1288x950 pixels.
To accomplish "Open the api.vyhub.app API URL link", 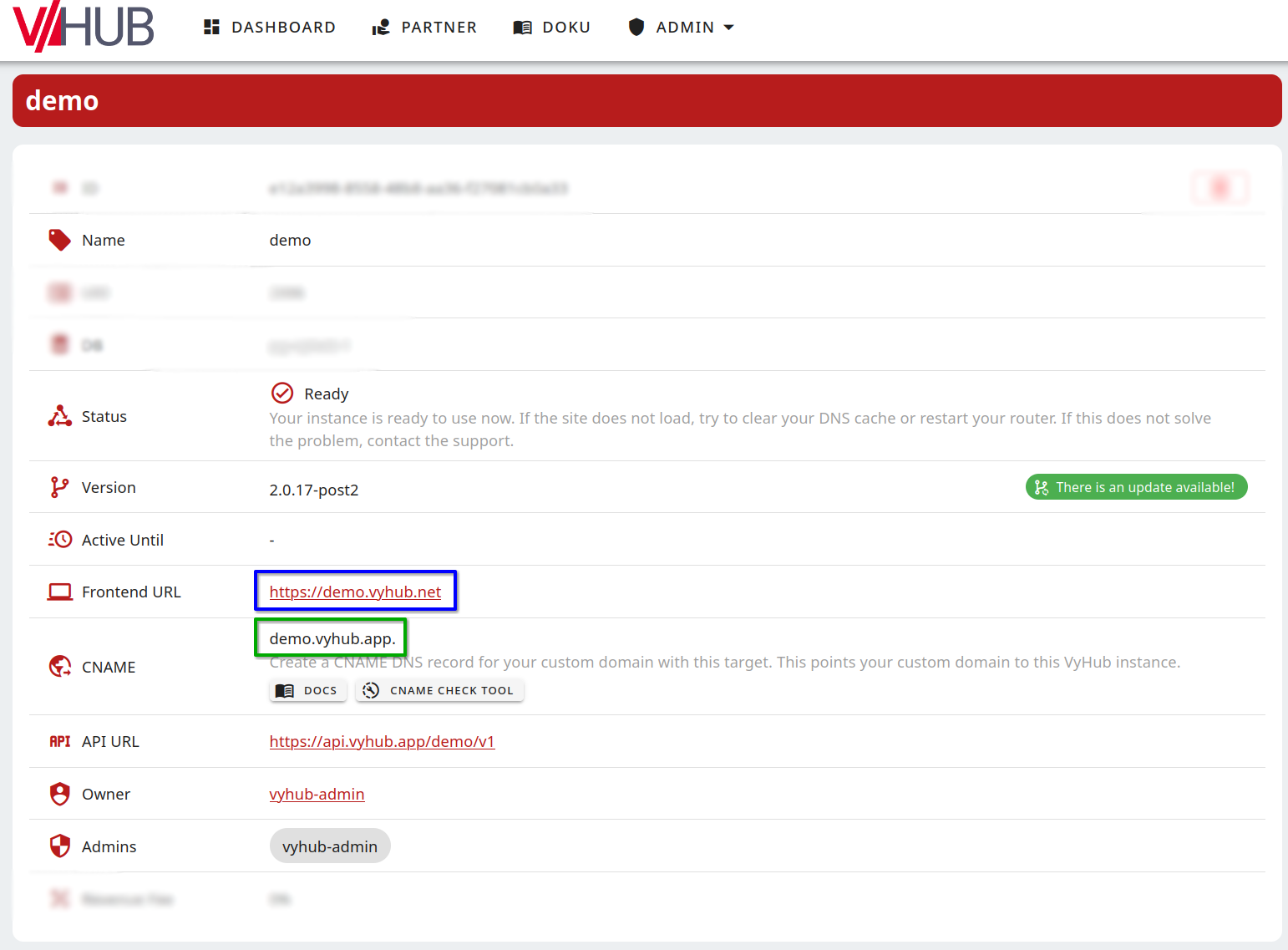I will click(382, 741).
